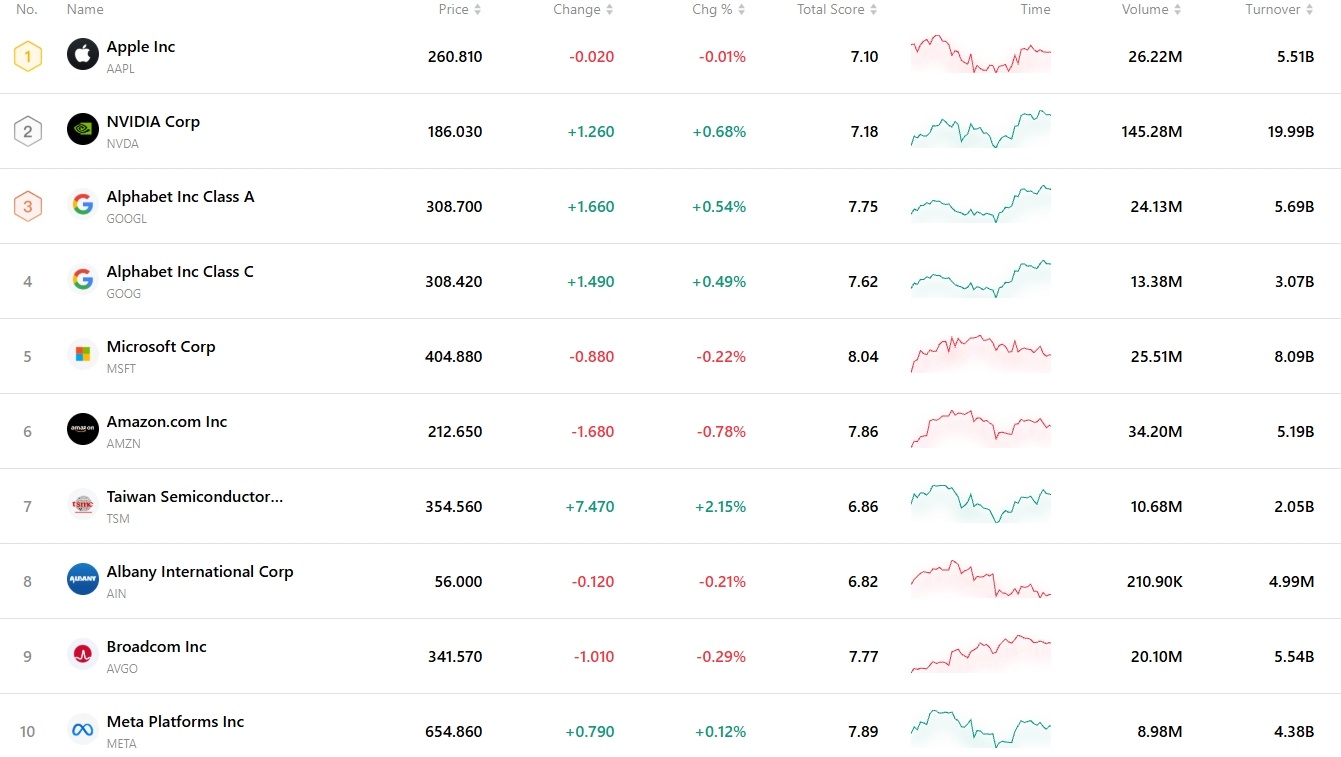The width and height of the screenshot is (1341, 757).
Task: Click the Meta Platforms infinity logo icon
Action: (x=82, y=731)
